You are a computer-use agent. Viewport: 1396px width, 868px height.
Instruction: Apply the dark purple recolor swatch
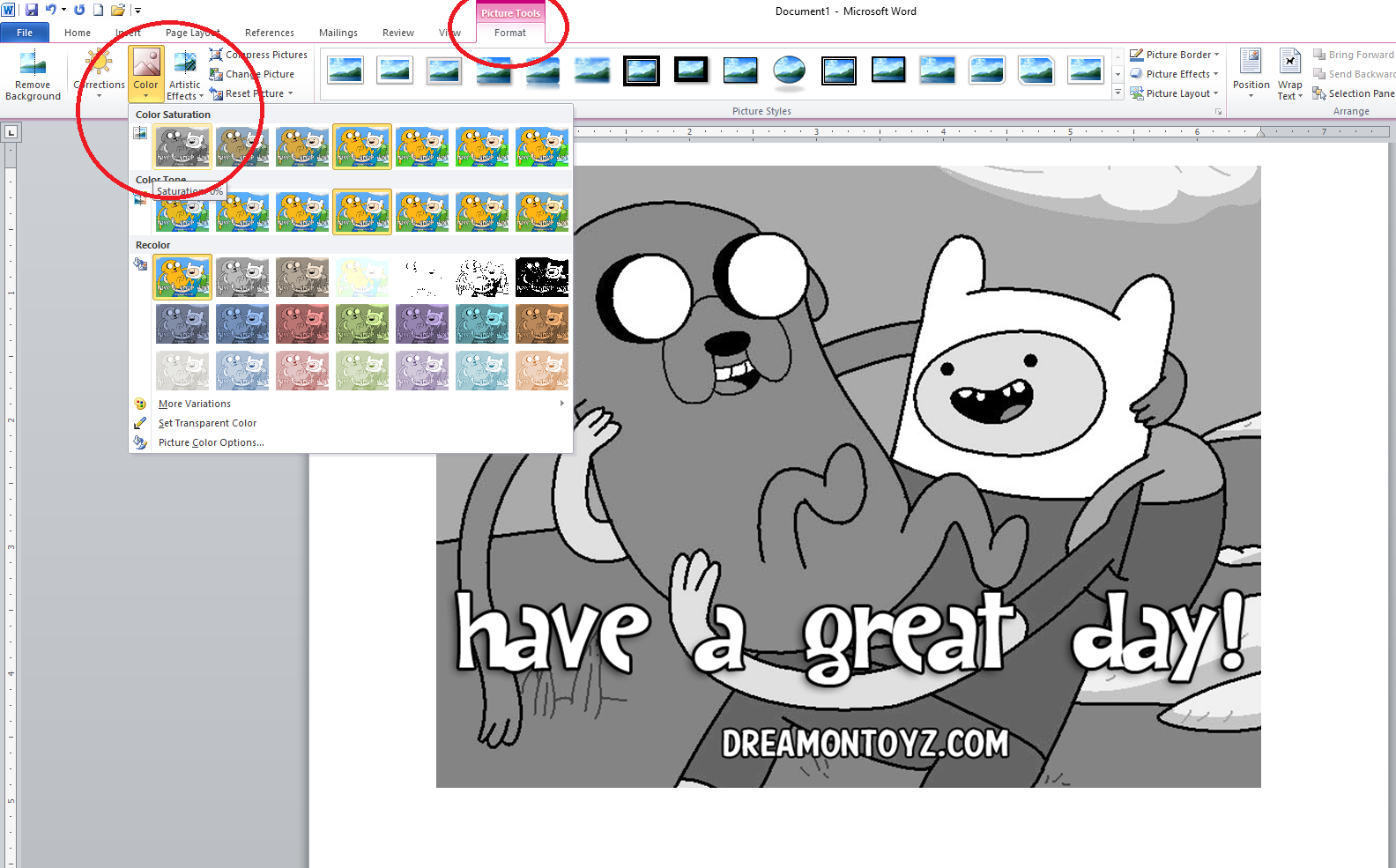pos(422,323)
